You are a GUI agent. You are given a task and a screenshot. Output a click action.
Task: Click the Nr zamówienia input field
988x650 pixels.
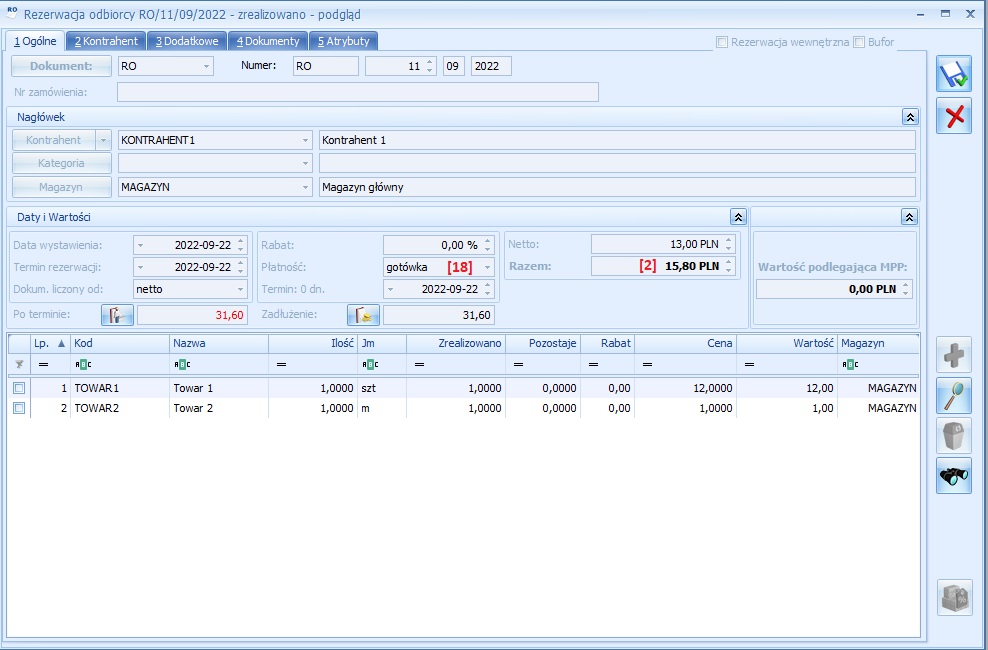tap(357, 92)
